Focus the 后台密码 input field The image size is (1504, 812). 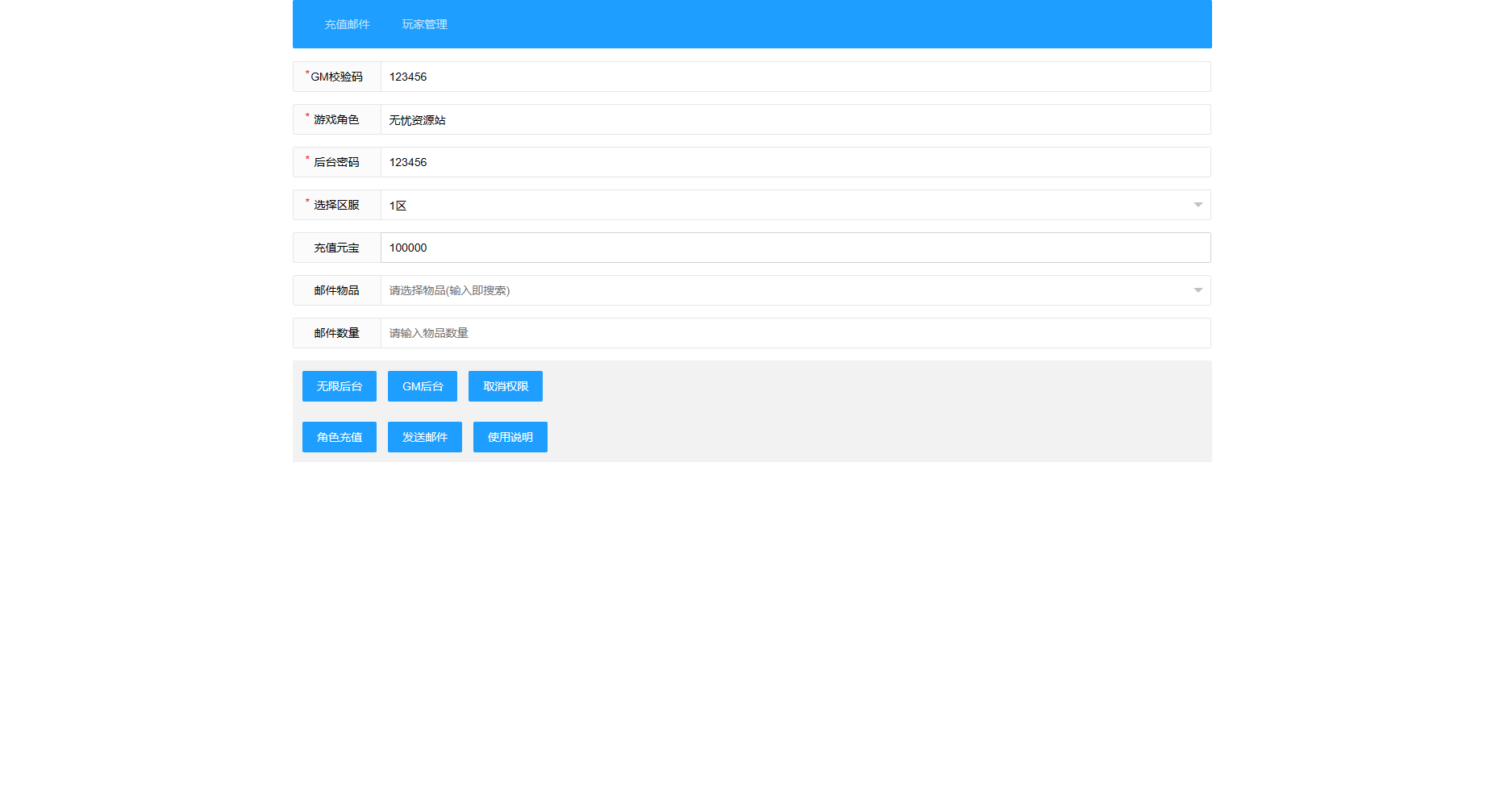(x=795, y=162)
